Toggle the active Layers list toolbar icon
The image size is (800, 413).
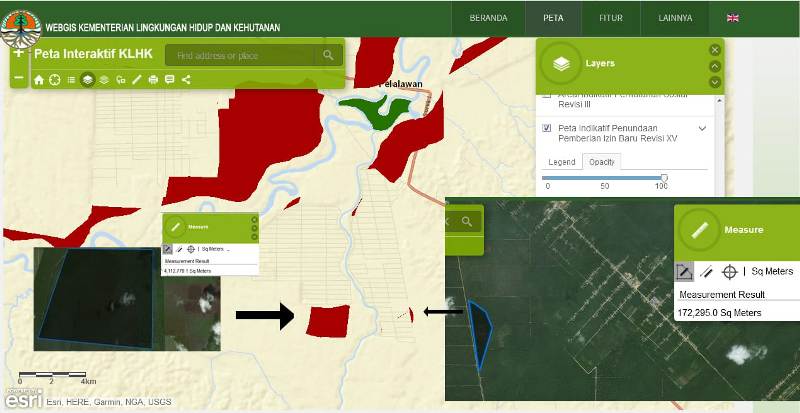88,80
